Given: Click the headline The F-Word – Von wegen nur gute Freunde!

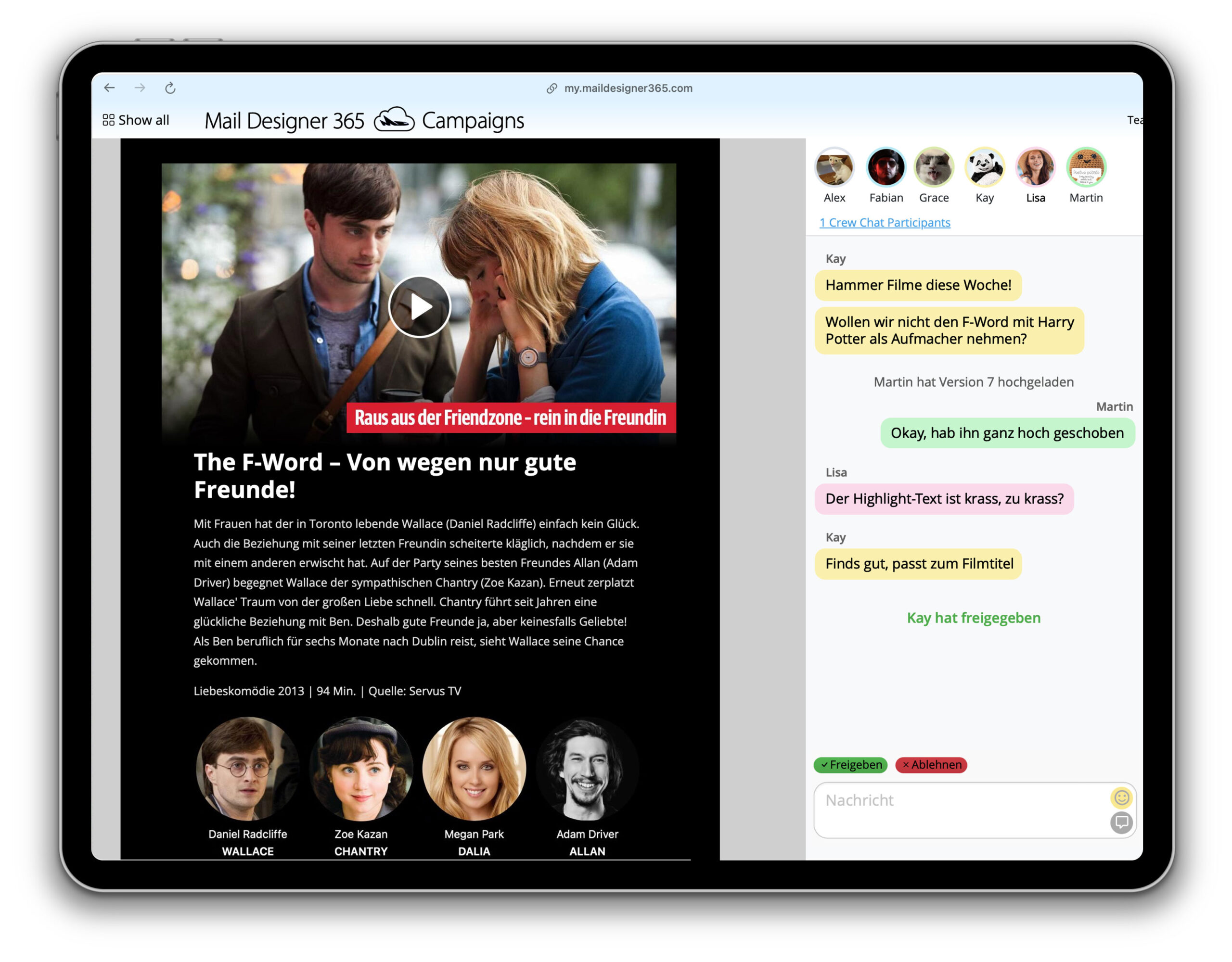Looking at the screenshot, I should coord(385,476).
